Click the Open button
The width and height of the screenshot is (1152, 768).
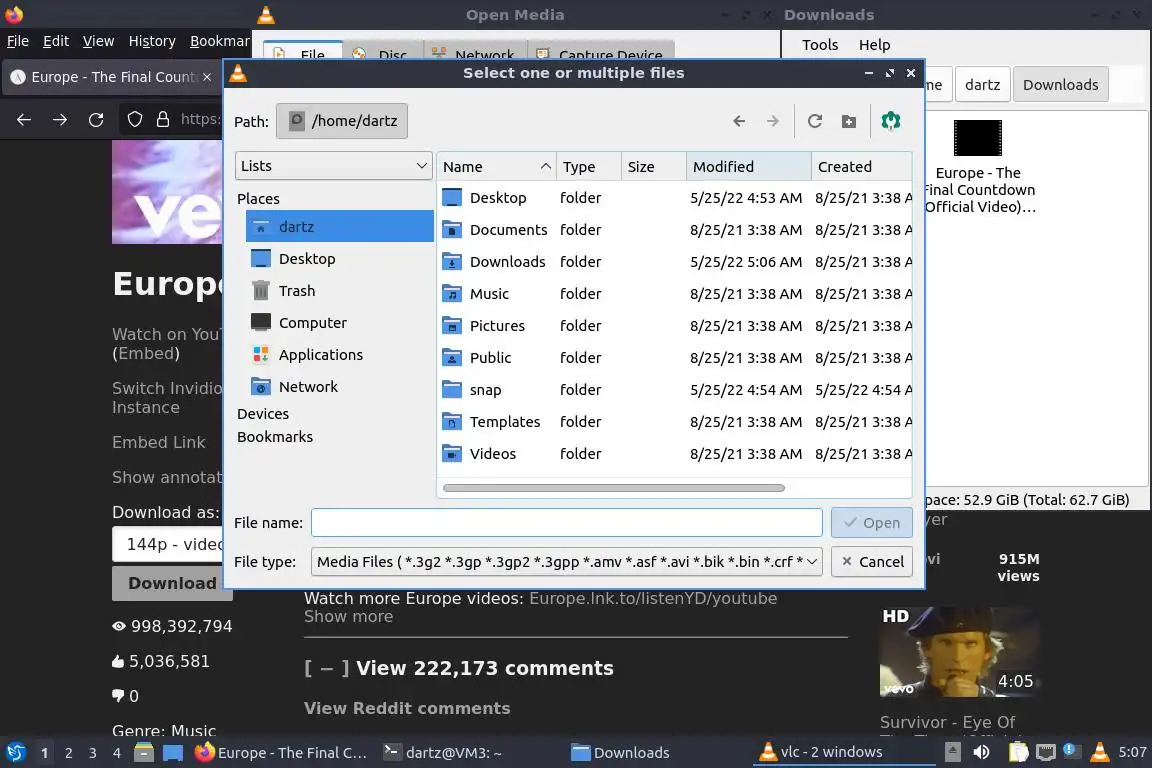coord(871,523)
